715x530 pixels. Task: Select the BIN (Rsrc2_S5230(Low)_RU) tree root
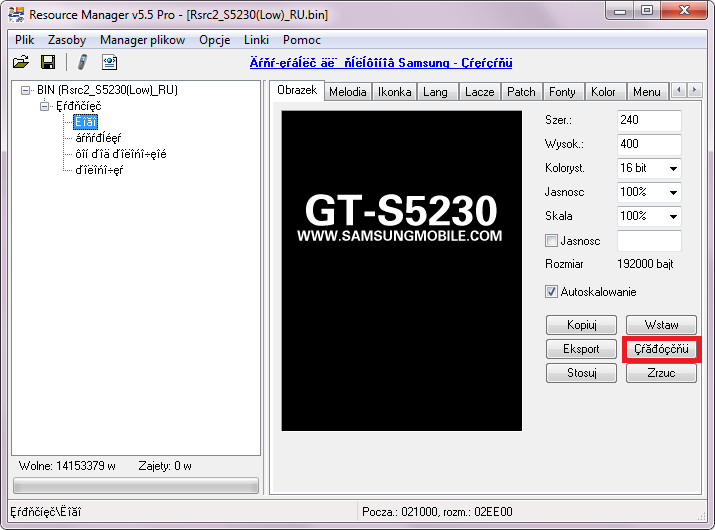coord(107,90)
